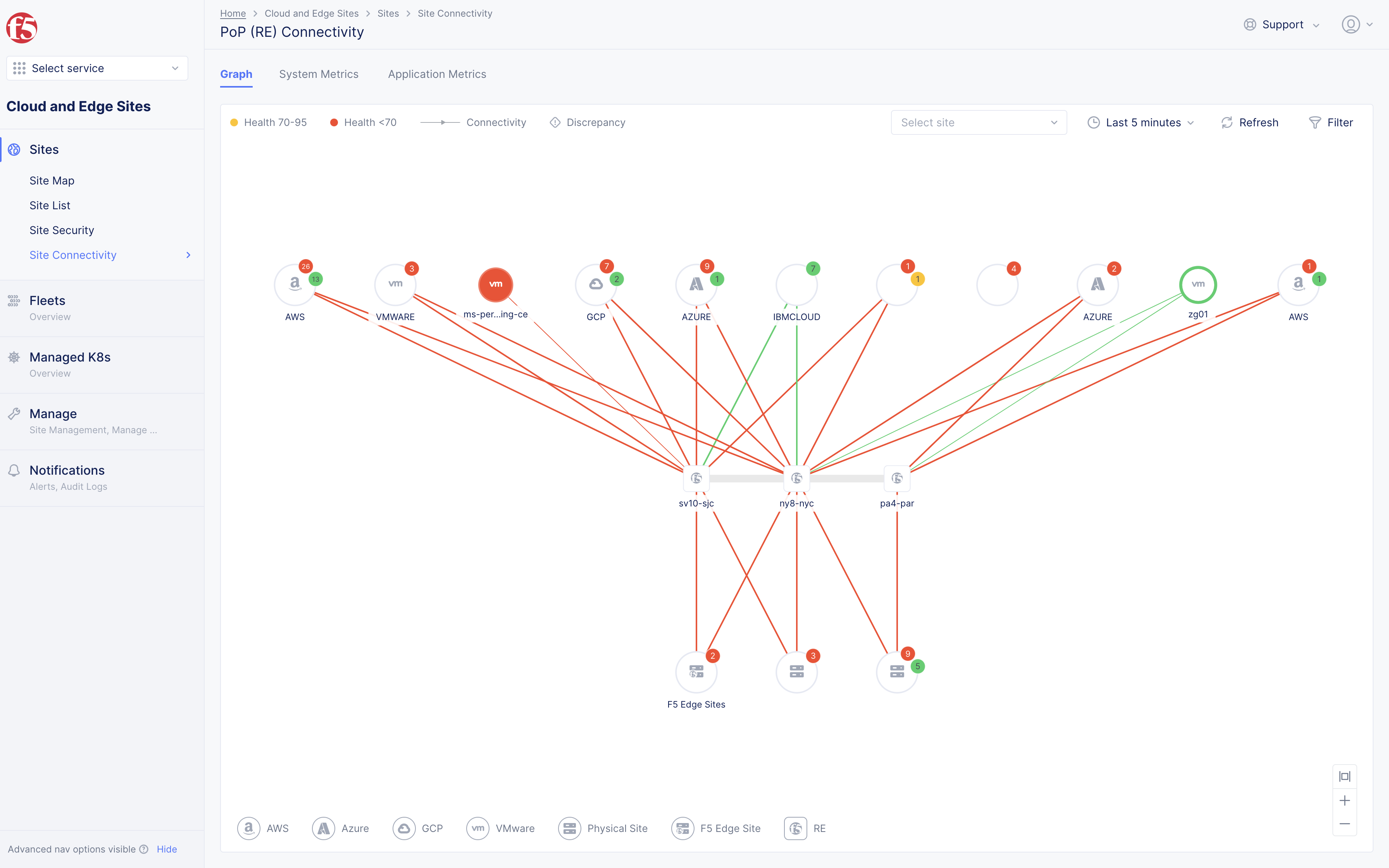Open the Select site combo box

979,122
